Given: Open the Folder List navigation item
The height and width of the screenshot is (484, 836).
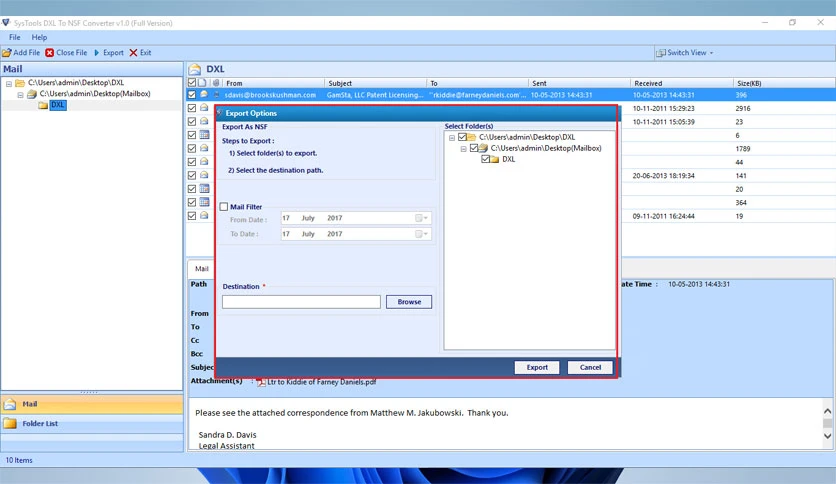Looking at the screenshot, I should 92,424.
